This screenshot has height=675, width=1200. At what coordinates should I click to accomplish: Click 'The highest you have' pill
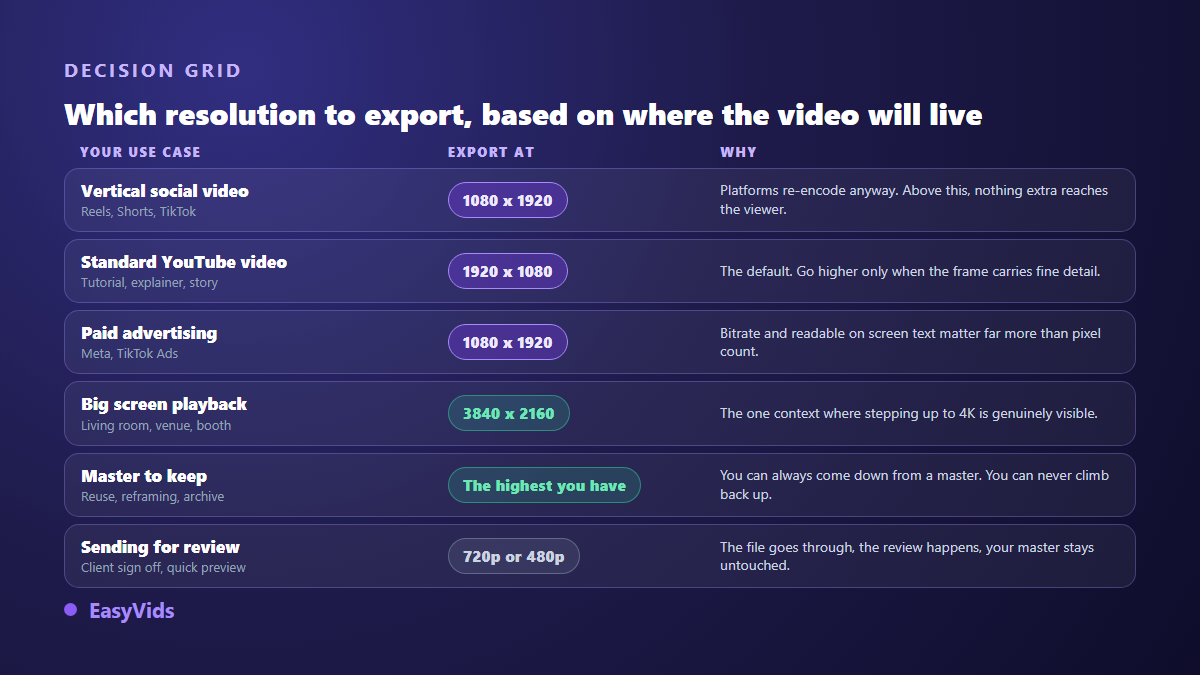coord(544,485)
